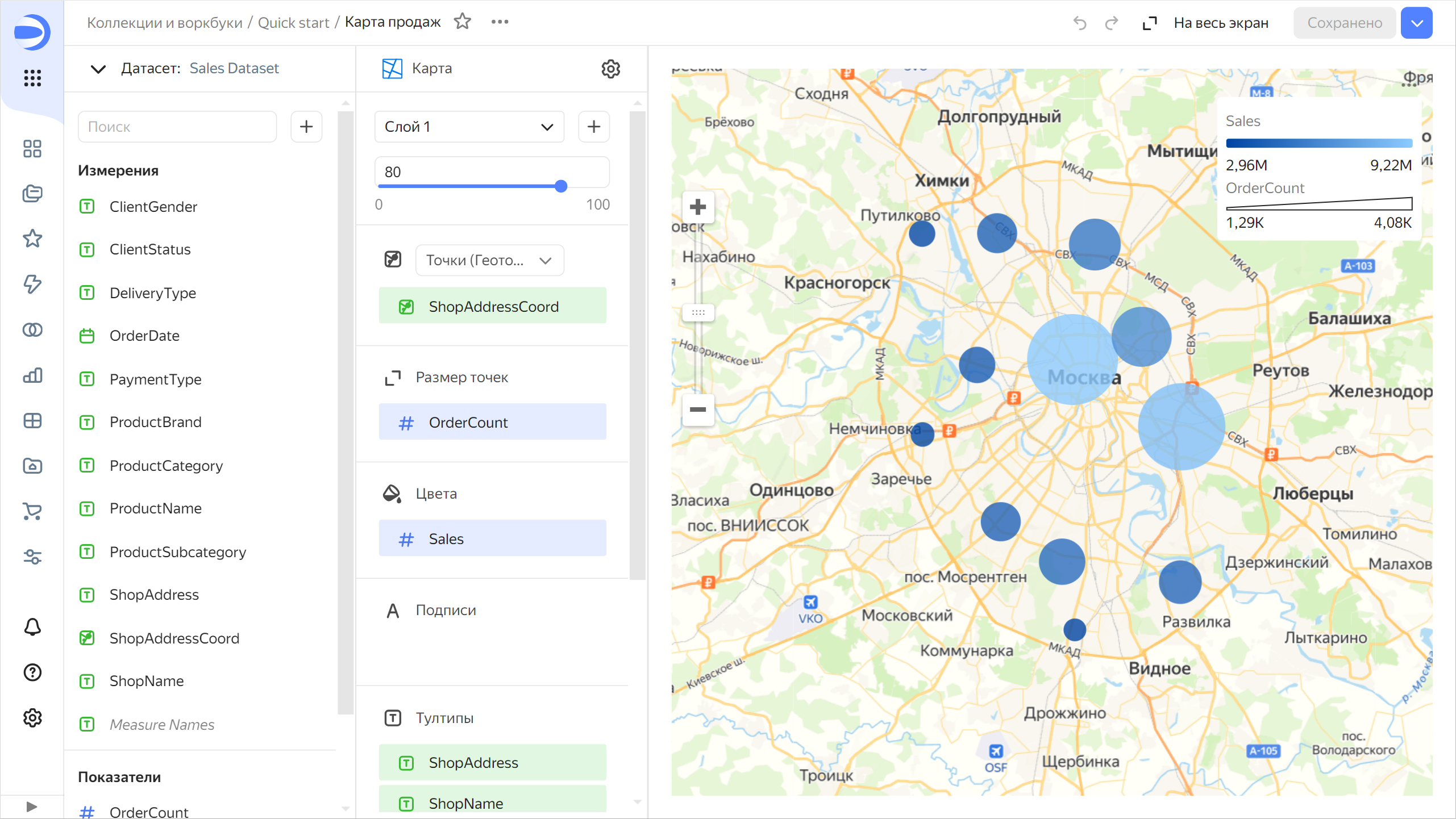Zoom in on the map
Image resolution: width=1456 pixels, height=819 pixels.
point(697,207)
